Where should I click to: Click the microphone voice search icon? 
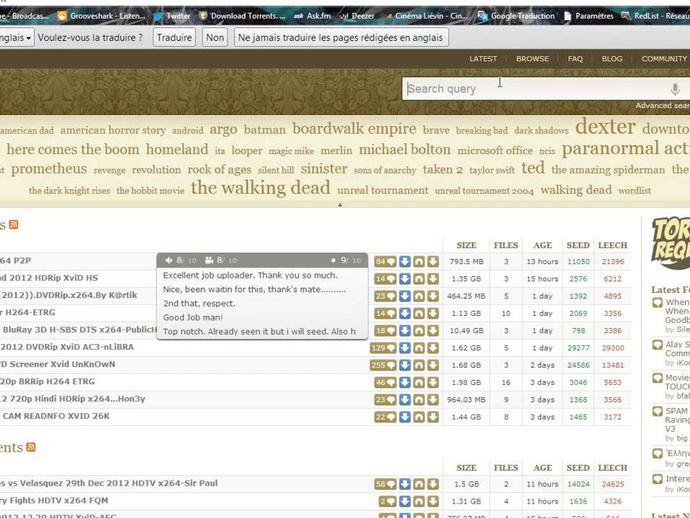point(675,89)
